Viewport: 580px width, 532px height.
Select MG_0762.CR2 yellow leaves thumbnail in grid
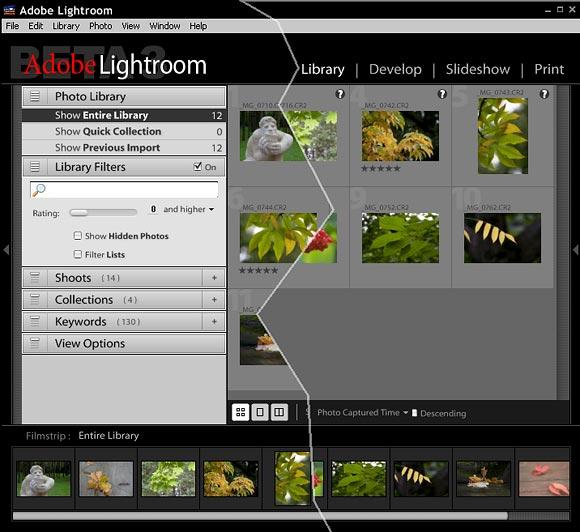tap(502, 238)
